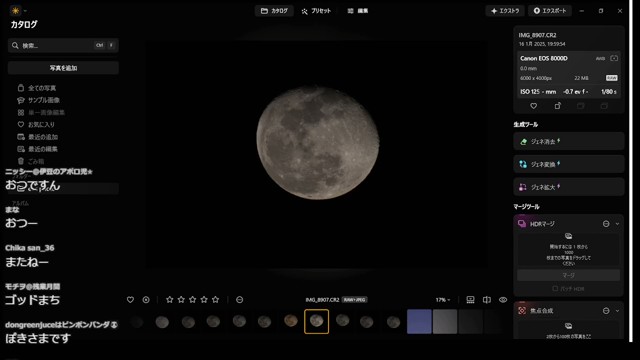Rate the photo five stars
Viewport: 640px width, 360px height.
point(216,300)
